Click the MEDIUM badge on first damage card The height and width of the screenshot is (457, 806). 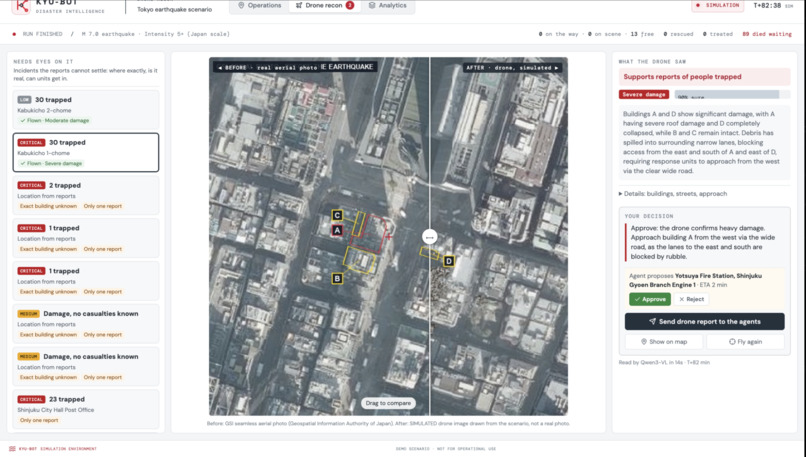click(28, 314)
